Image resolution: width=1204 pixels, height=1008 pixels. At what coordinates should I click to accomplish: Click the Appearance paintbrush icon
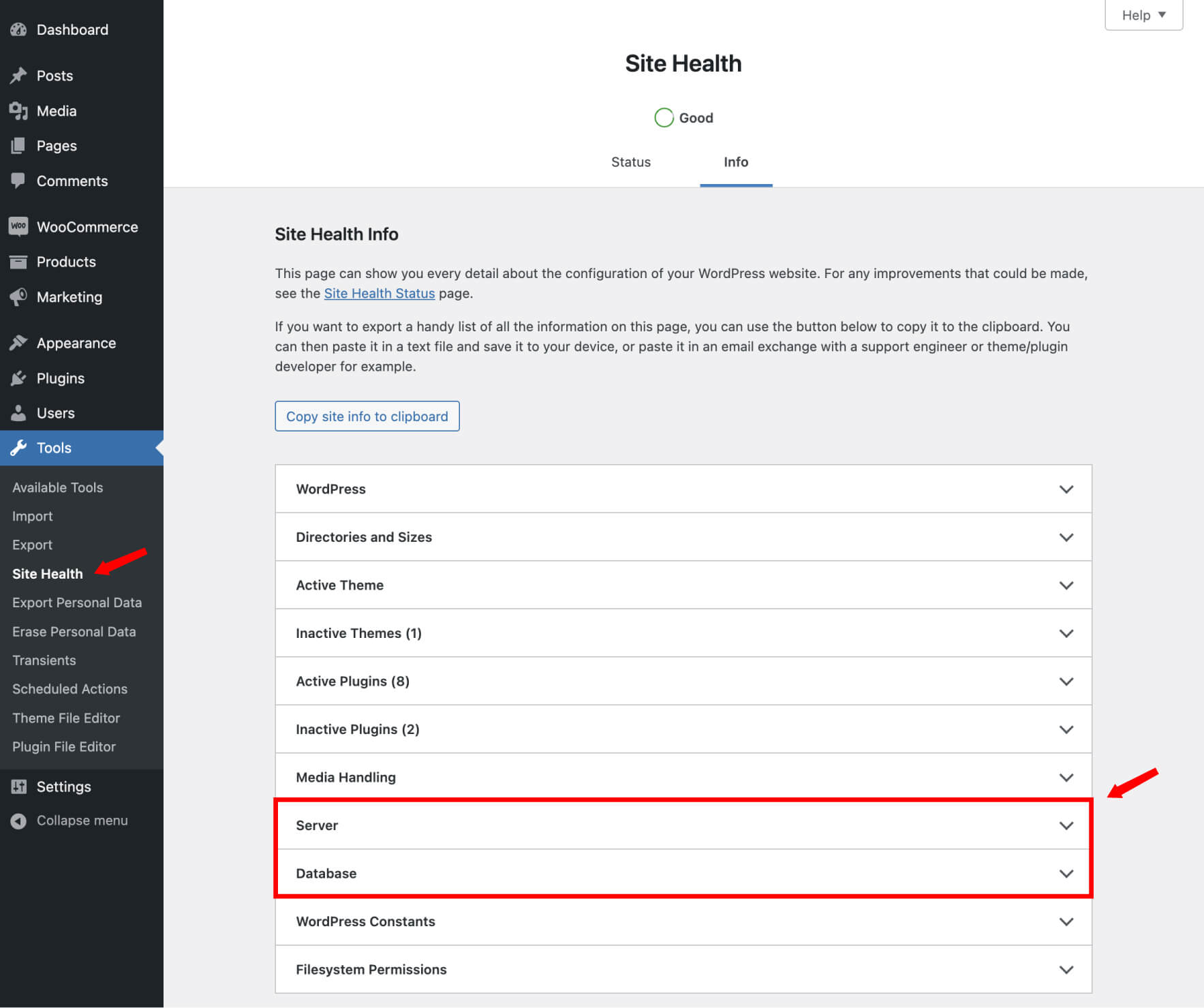click(18, 343)
